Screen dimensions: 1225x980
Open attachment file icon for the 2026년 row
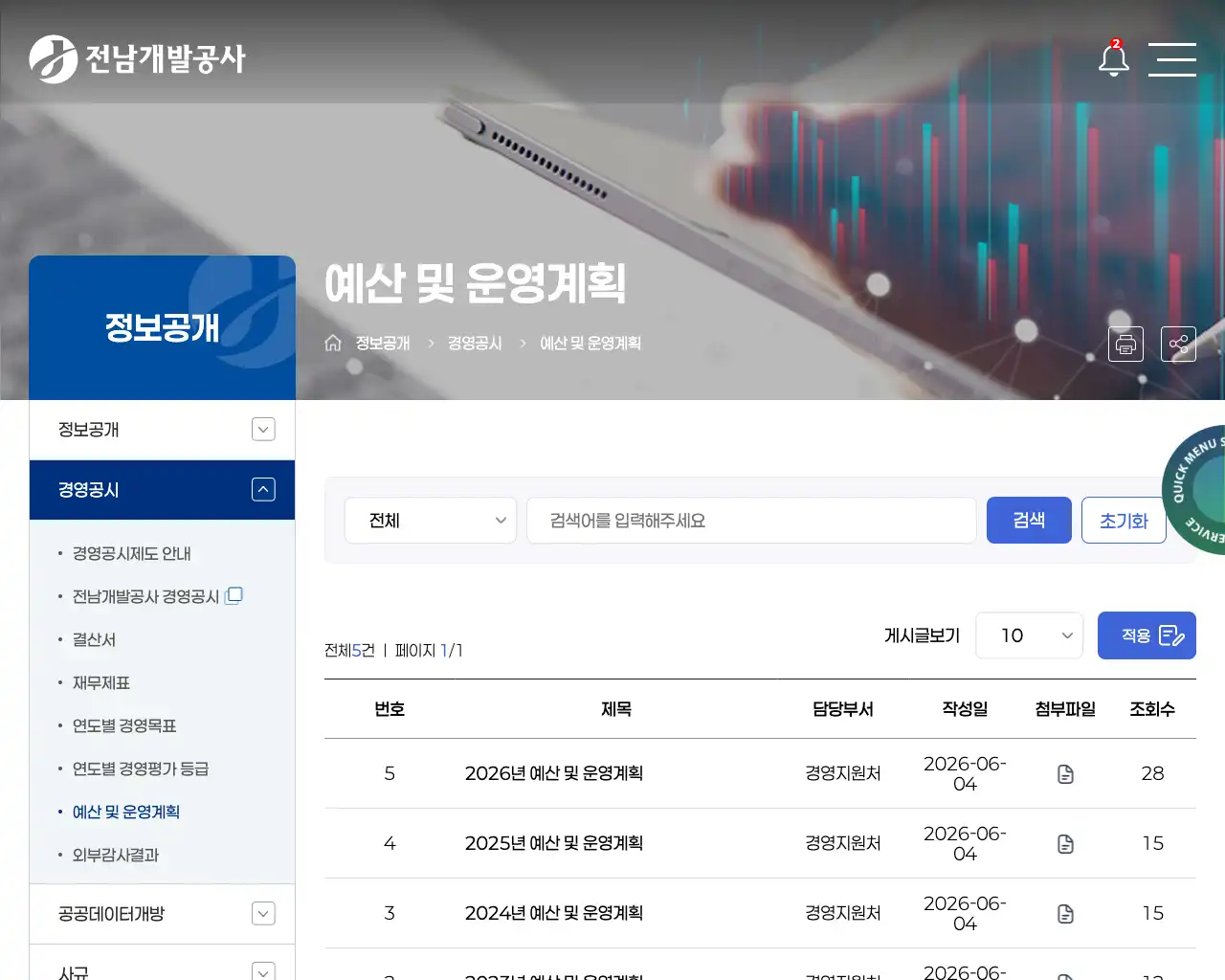point(1065,774)
